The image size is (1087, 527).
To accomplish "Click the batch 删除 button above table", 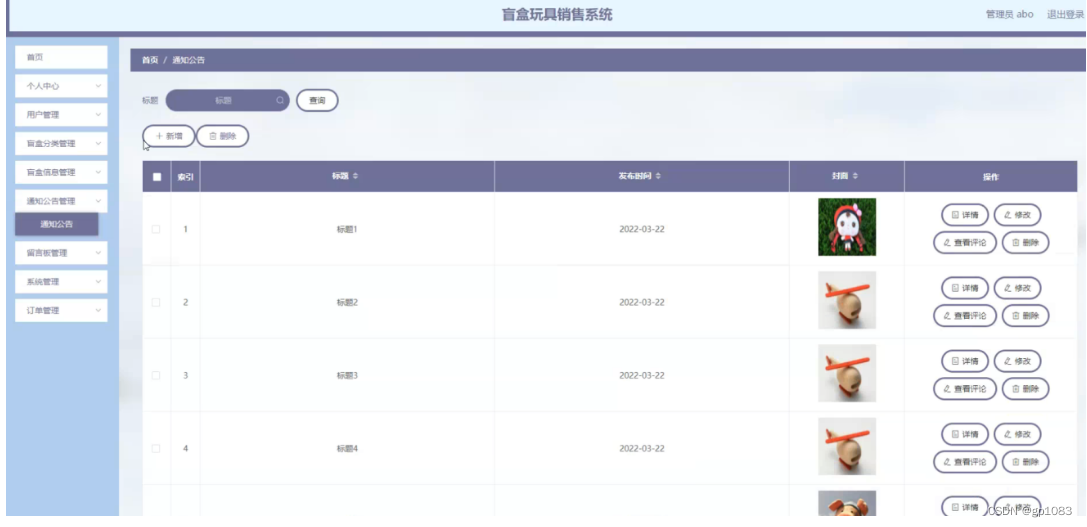I will click(223, 137).
